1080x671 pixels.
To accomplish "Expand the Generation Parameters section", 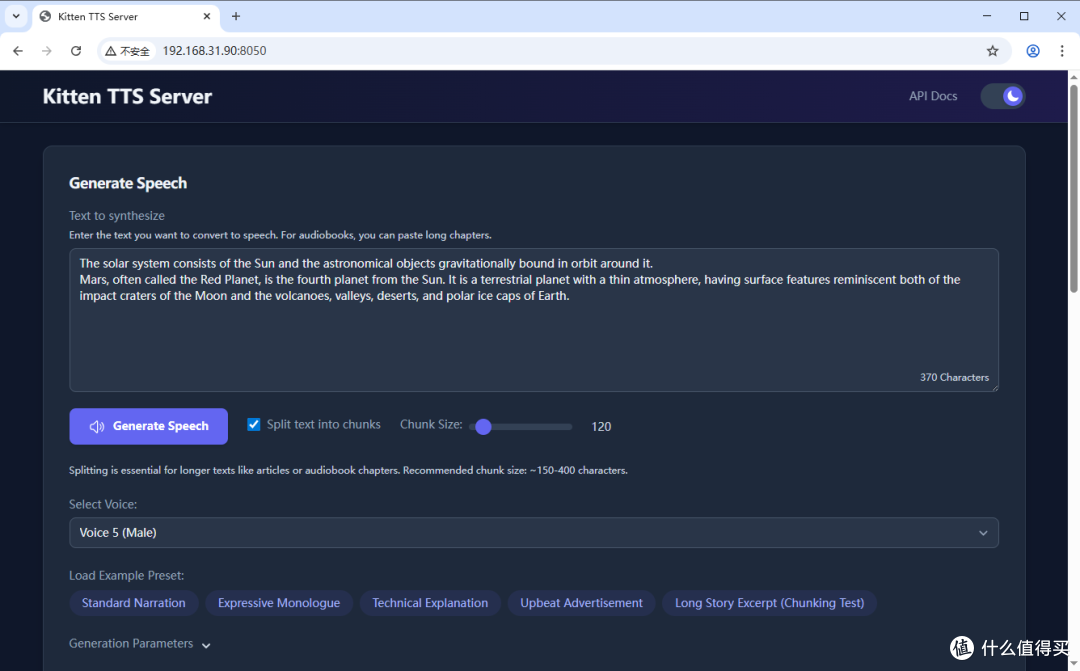I will click(140, 644).
